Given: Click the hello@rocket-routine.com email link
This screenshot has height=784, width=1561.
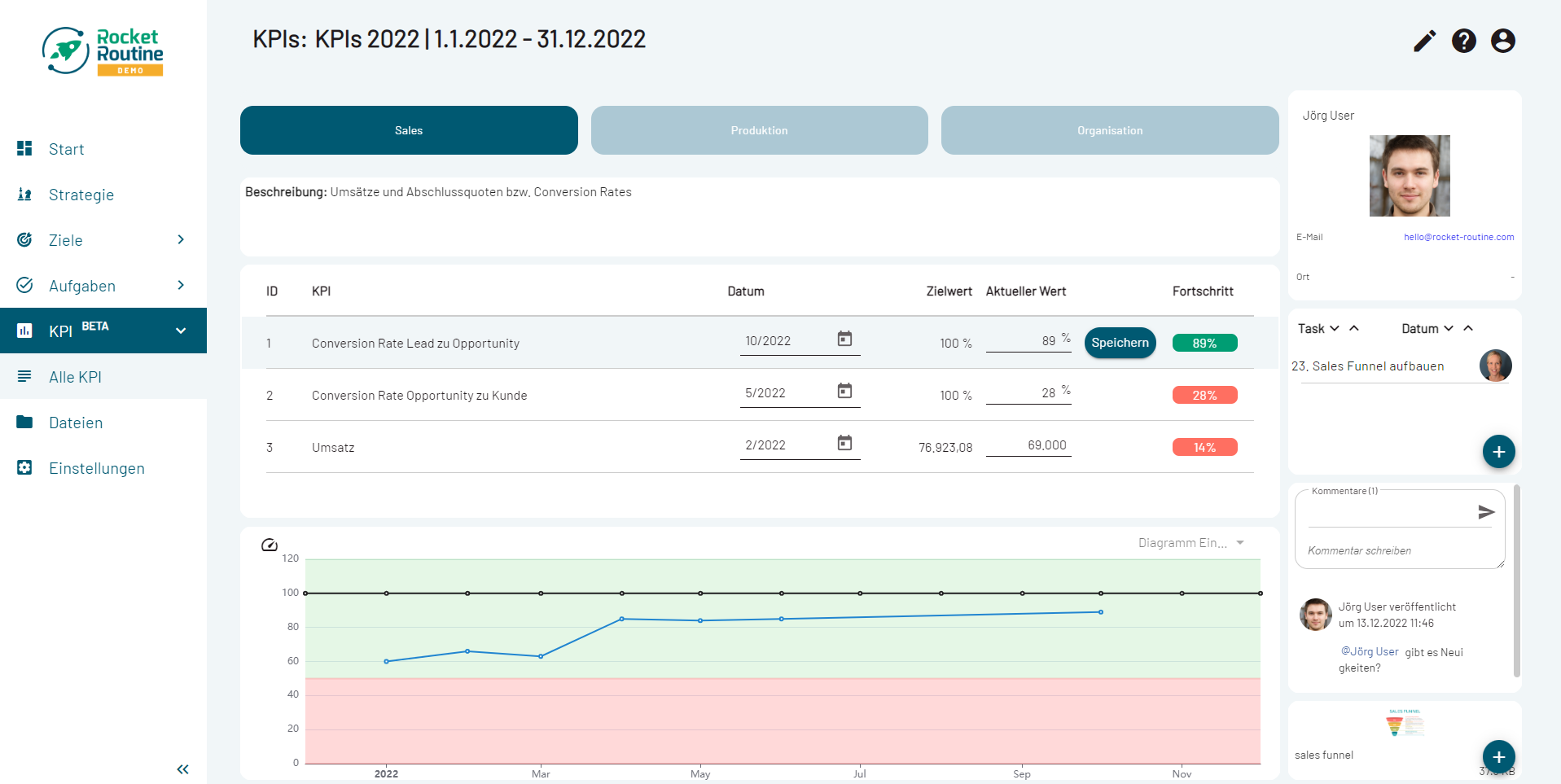Looking at the screenshot, I should point(1458,237).
